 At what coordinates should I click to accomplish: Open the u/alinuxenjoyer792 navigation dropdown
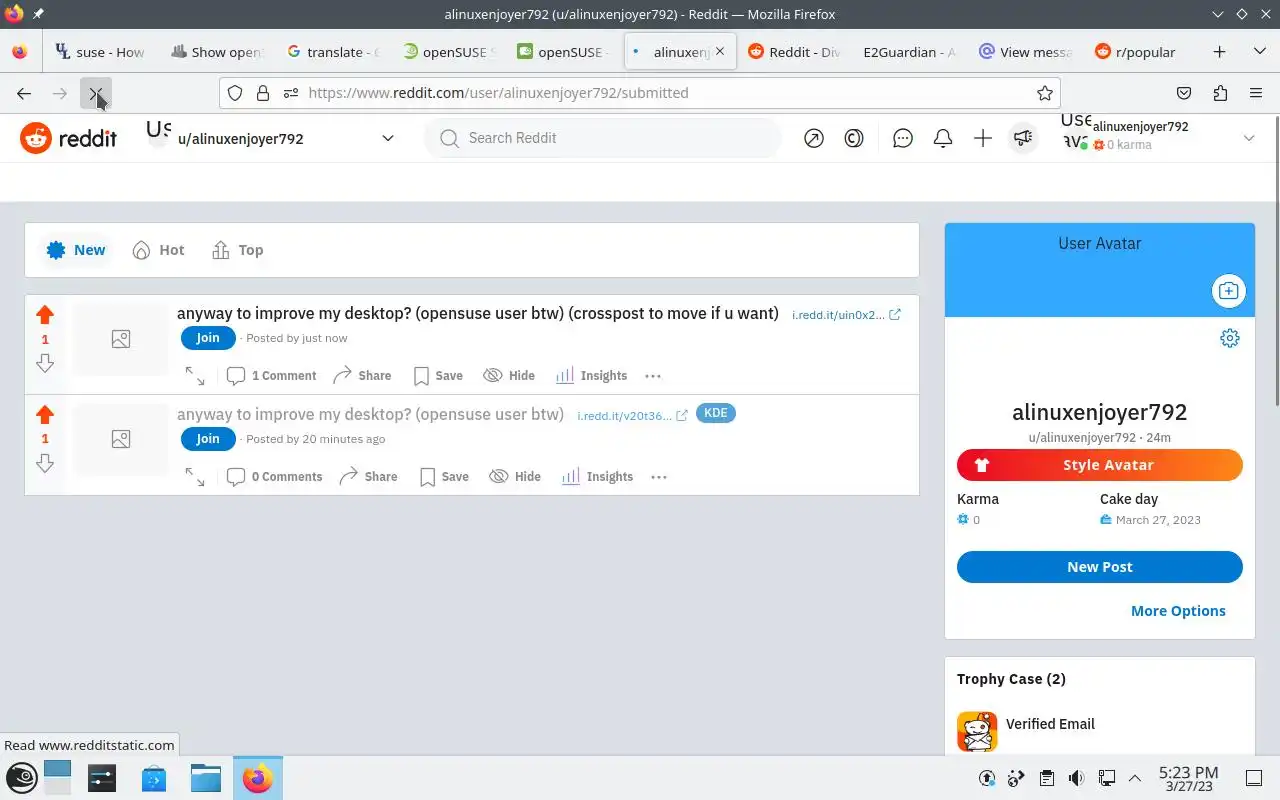[270, 138]
